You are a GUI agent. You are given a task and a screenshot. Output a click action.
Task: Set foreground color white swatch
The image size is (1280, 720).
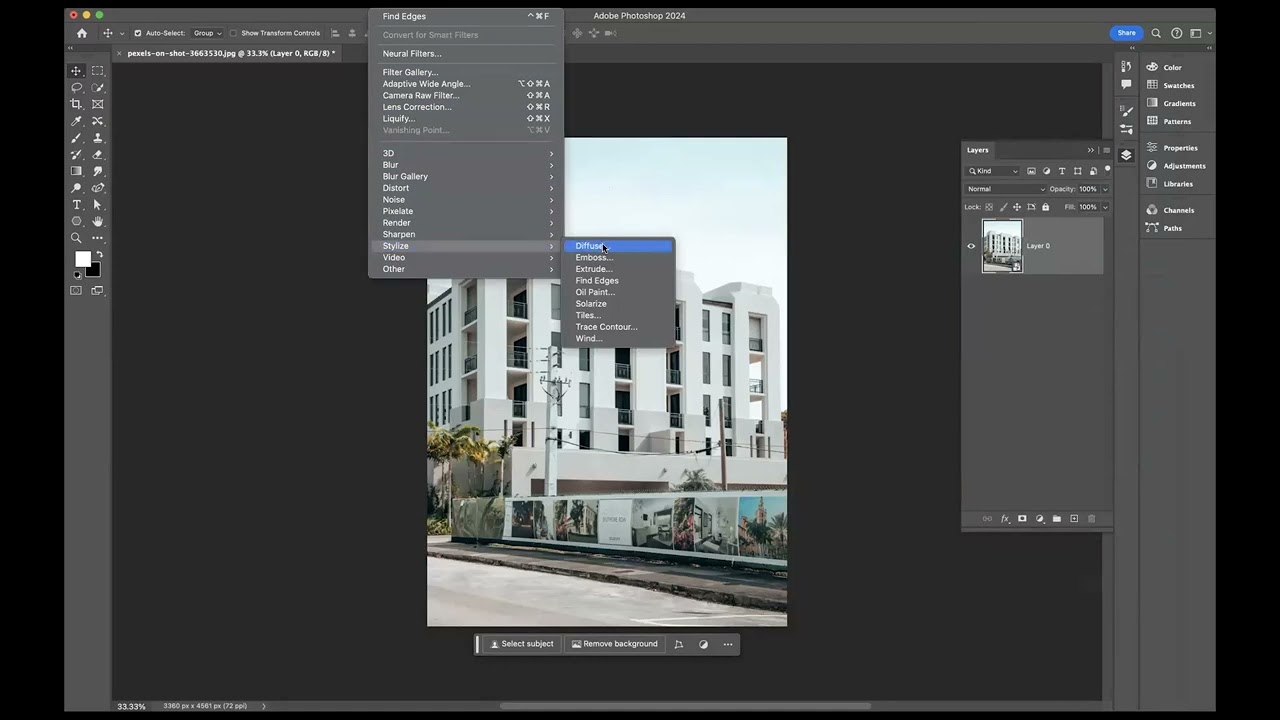(82, 258)
